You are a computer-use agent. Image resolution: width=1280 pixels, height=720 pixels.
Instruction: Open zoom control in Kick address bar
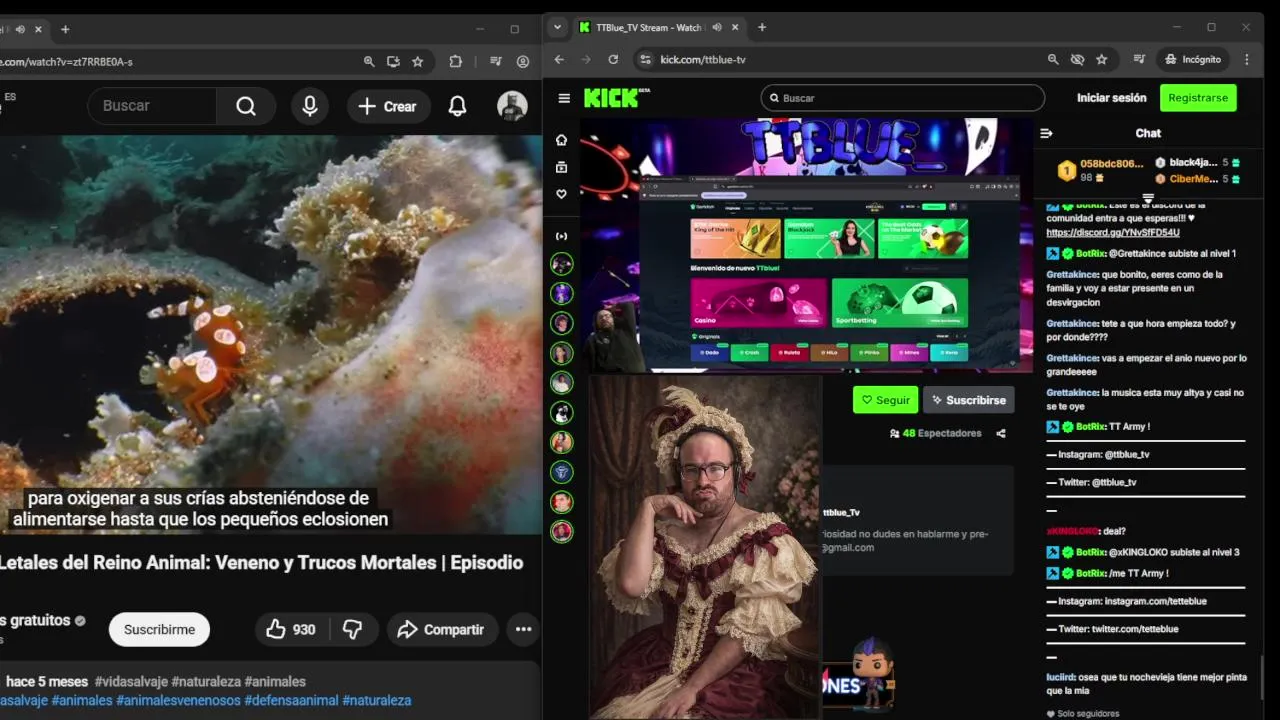1053,60
